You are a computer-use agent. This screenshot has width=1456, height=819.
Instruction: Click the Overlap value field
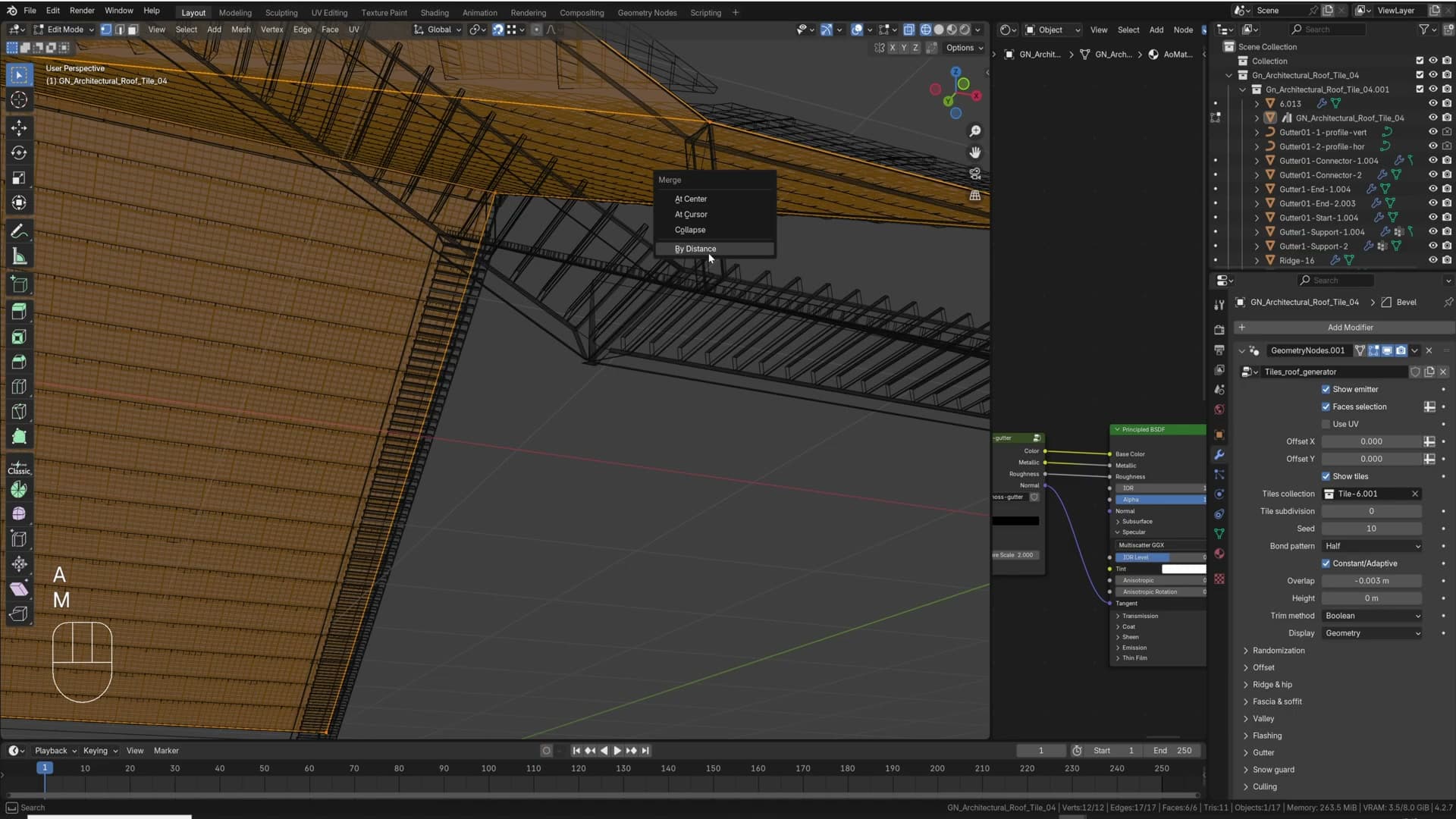[x=1372, y=581]
